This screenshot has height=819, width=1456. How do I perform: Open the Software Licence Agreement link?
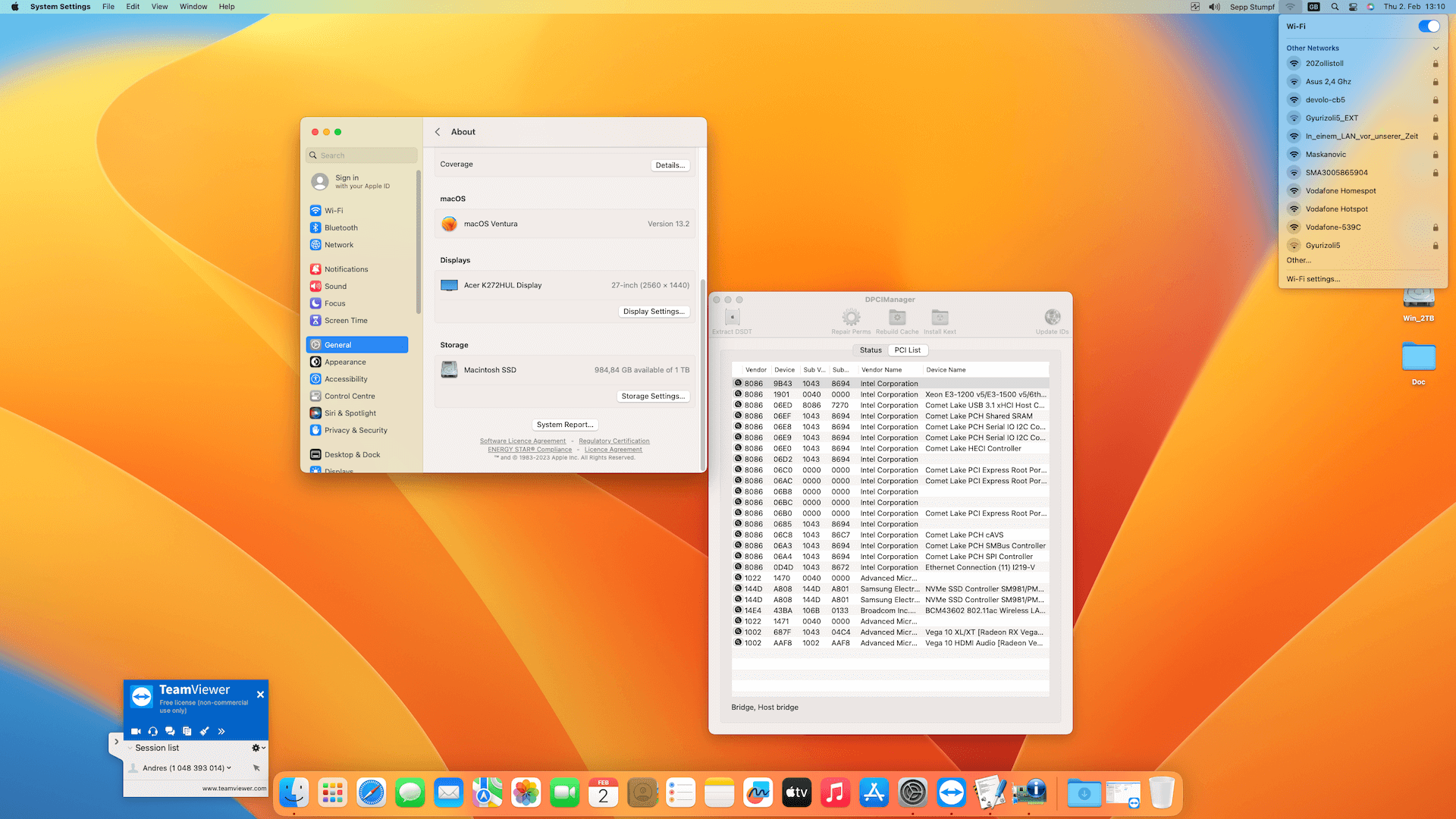tap(522, 441)
